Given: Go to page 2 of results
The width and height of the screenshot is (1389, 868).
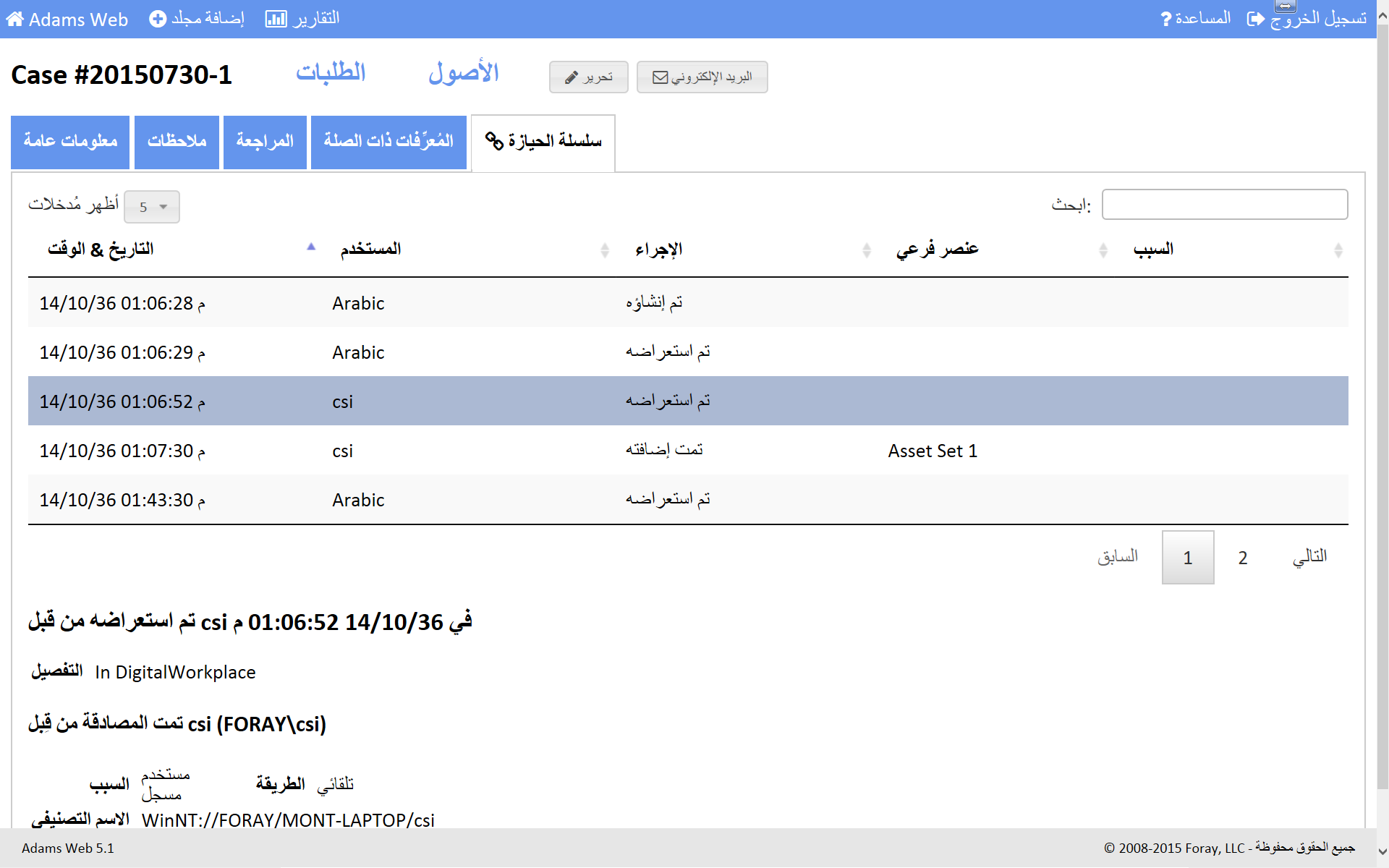Looking at the screenshot, I should click(x=1242, y=558).
